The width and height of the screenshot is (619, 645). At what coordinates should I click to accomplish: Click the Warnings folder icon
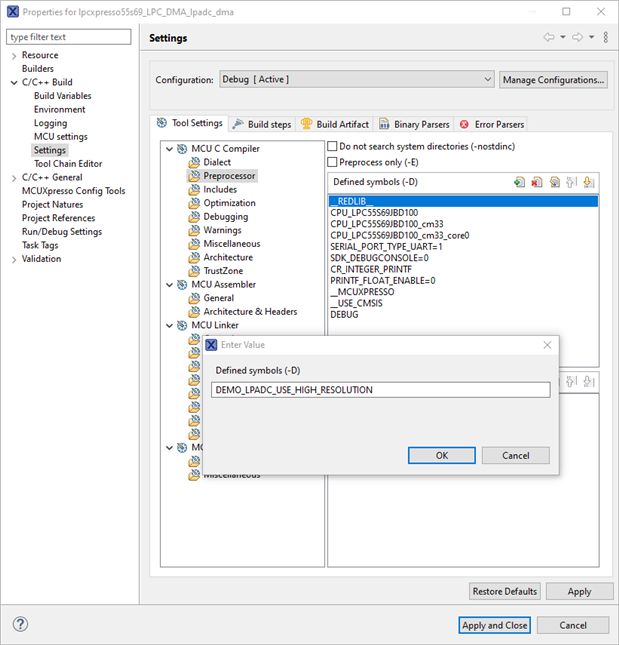pos(194,230)
